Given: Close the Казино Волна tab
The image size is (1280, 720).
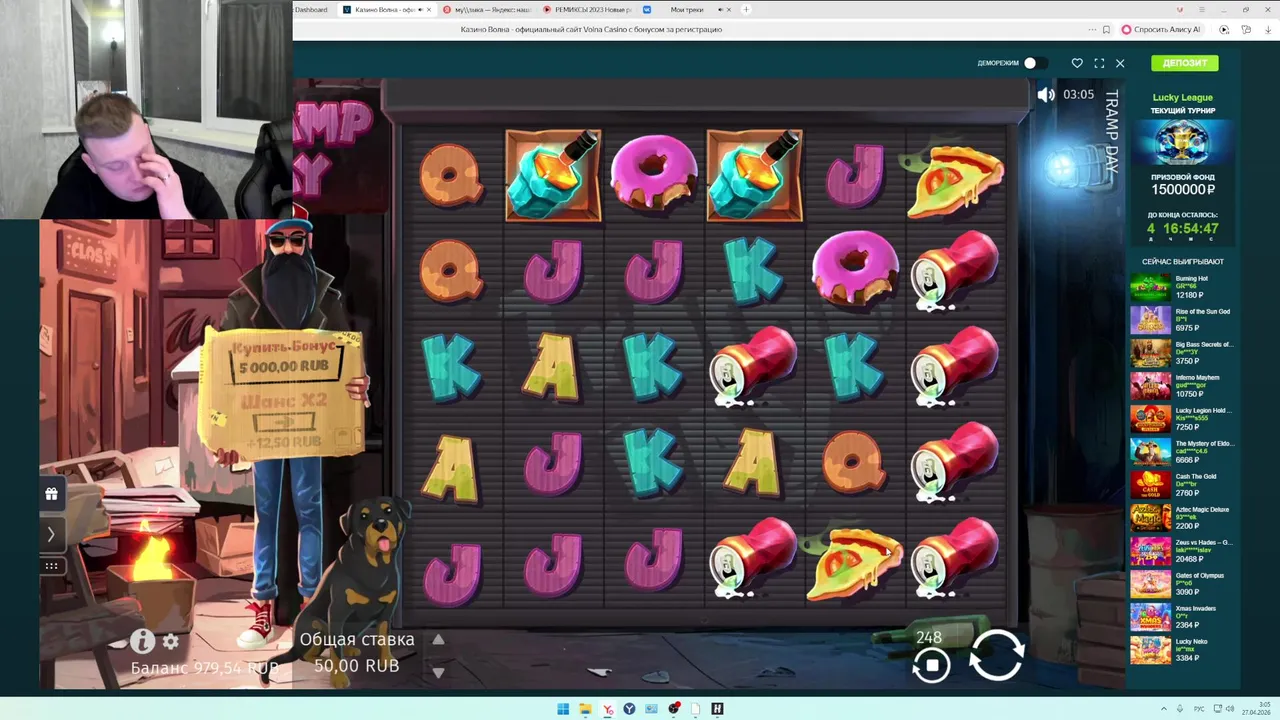Looking at the screenshot, I should coord(430,9).
